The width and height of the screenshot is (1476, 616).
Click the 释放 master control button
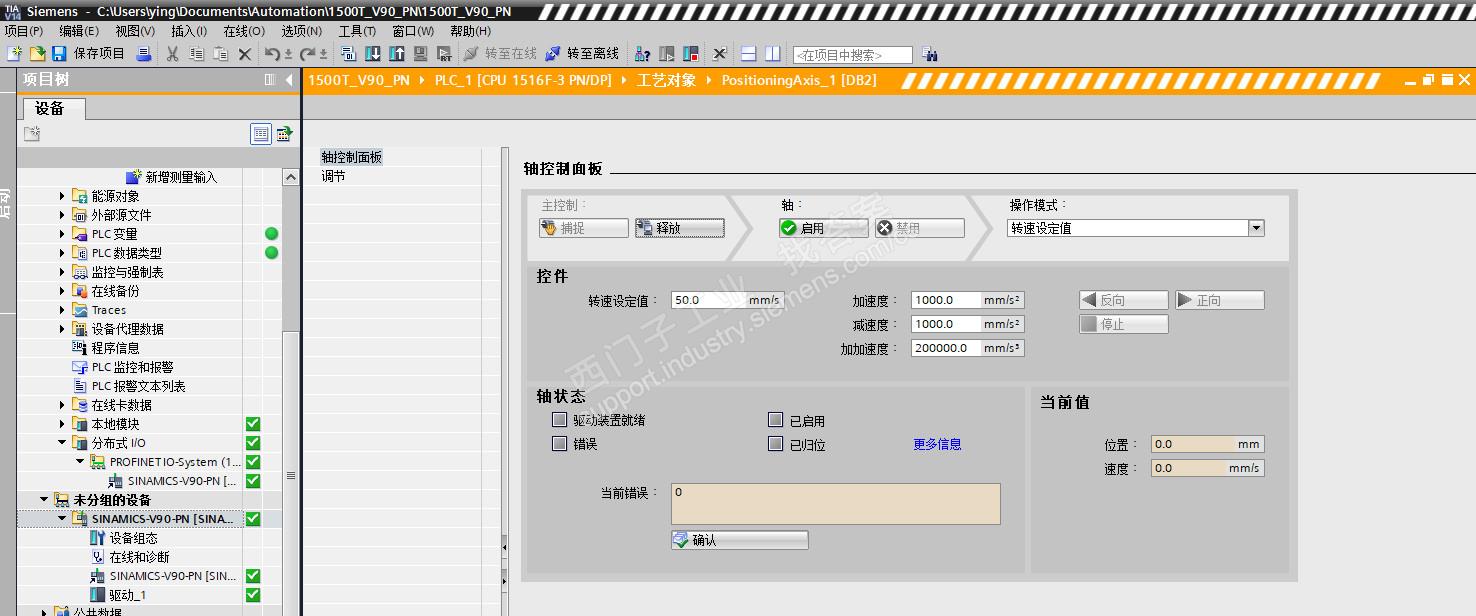679,228
